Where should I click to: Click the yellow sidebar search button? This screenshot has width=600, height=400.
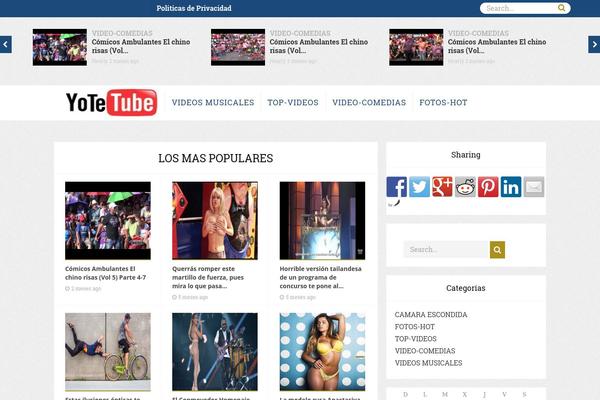click(x=497, y=250)
